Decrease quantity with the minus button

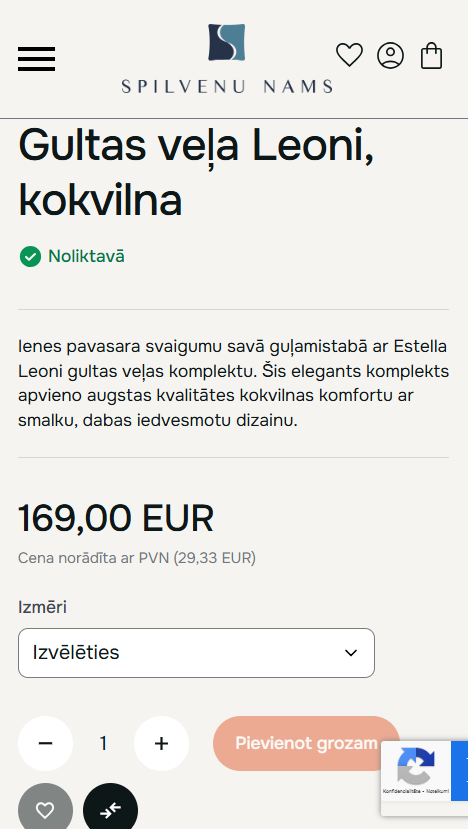[x=45, y=743]
